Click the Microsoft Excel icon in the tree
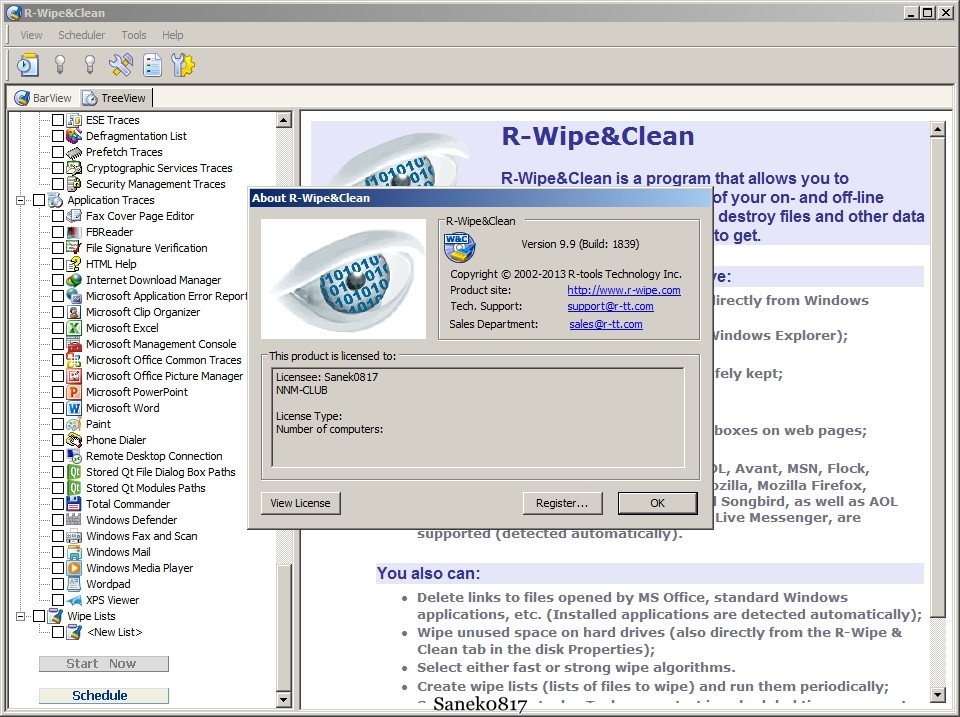This screenshot has height=717, width=960. tap(74, 328)
